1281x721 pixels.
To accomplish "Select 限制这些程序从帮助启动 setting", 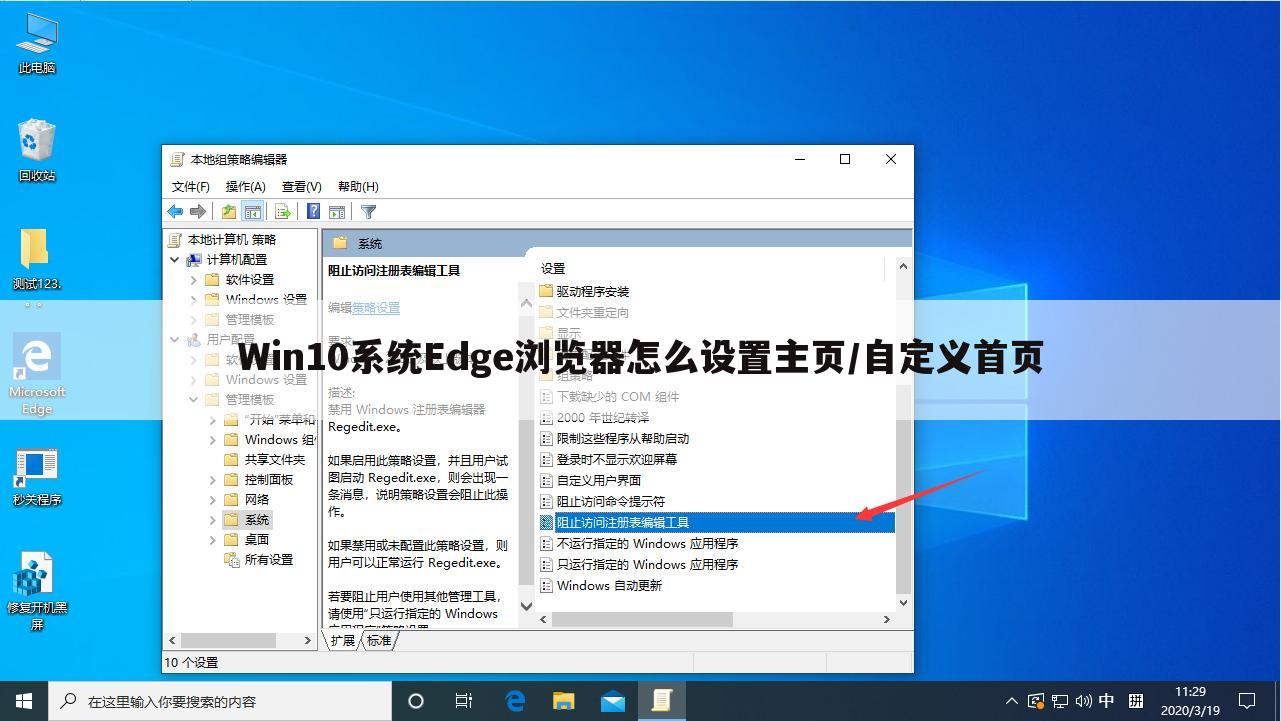I will pyautogui.click(x=622, y=438).
